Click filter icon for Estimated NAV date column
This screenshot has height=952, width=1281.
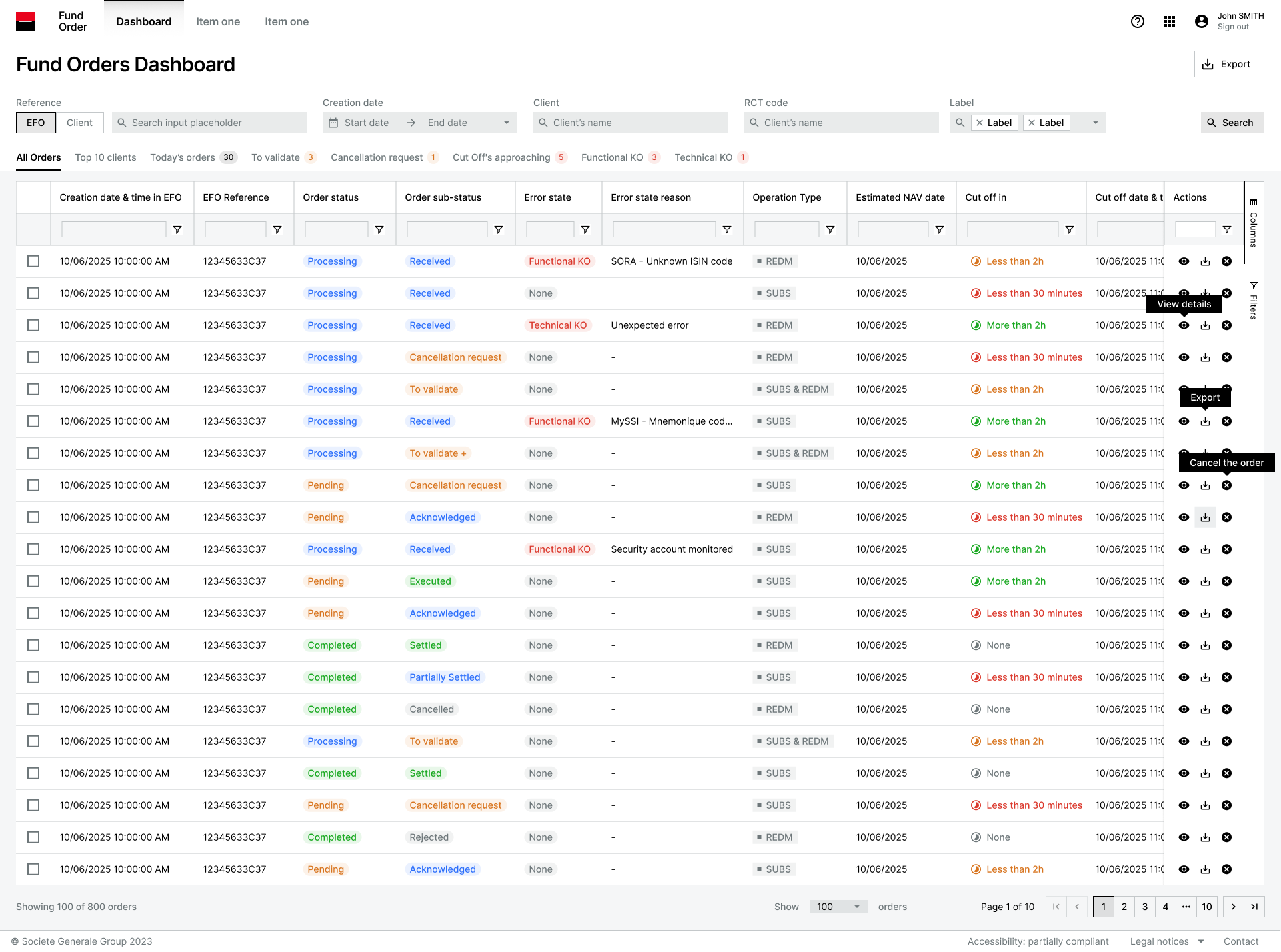[940, 229]
